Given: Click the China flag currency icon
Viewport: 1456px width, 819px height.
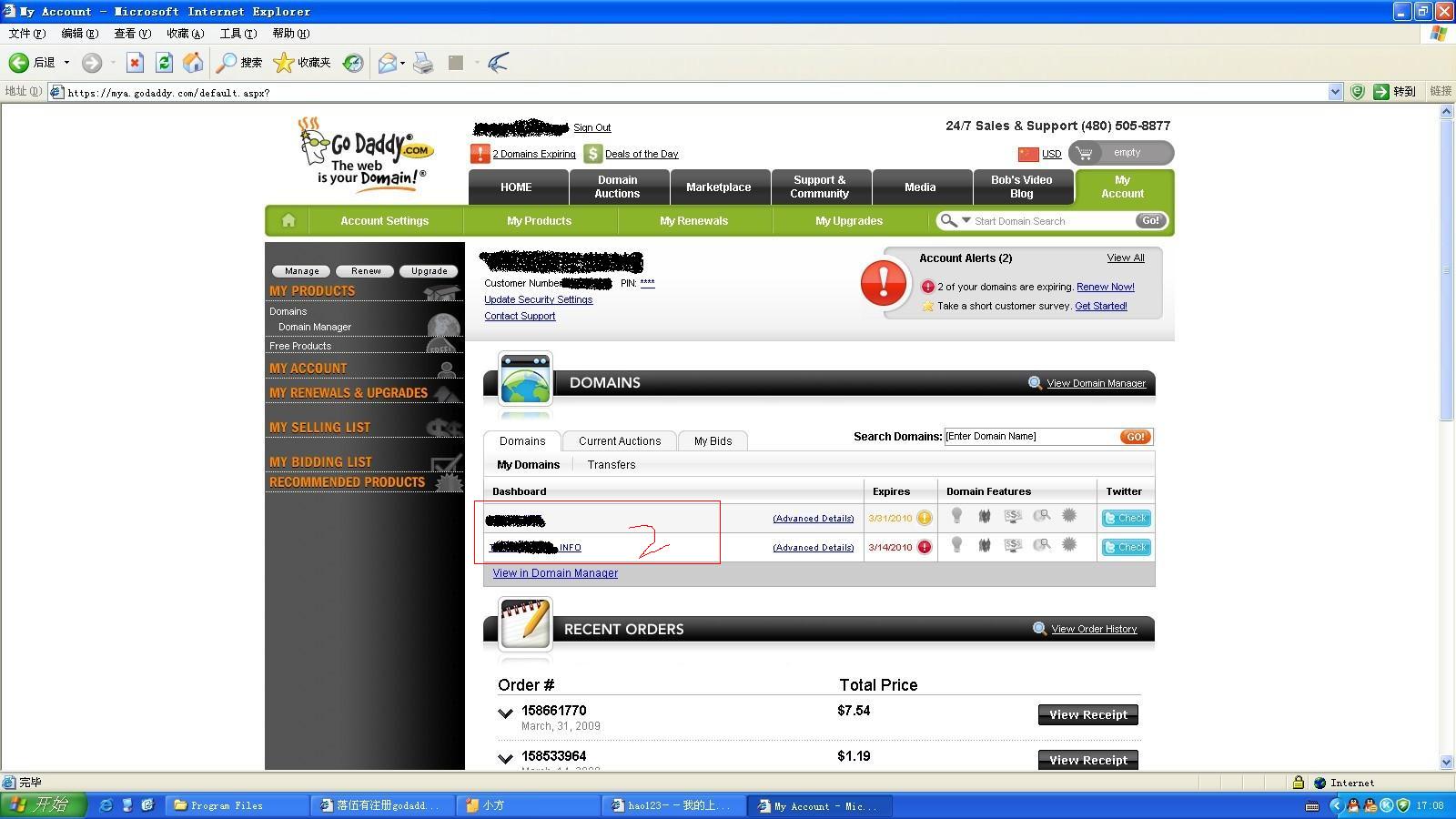Looking at the screenshot, I should click(x=1028, y=154).
